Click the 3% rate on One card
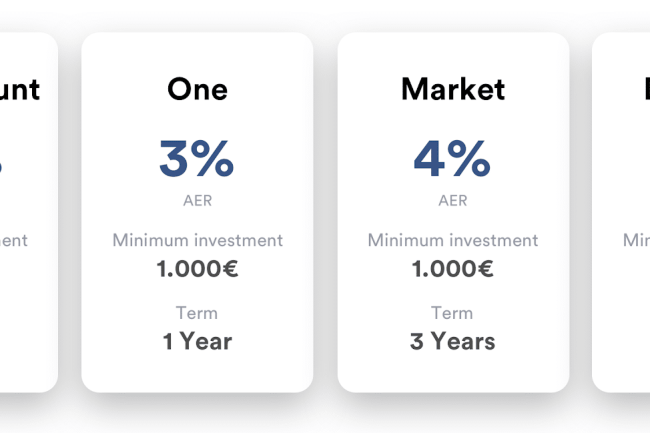650x433 pixels. [197, 158]
